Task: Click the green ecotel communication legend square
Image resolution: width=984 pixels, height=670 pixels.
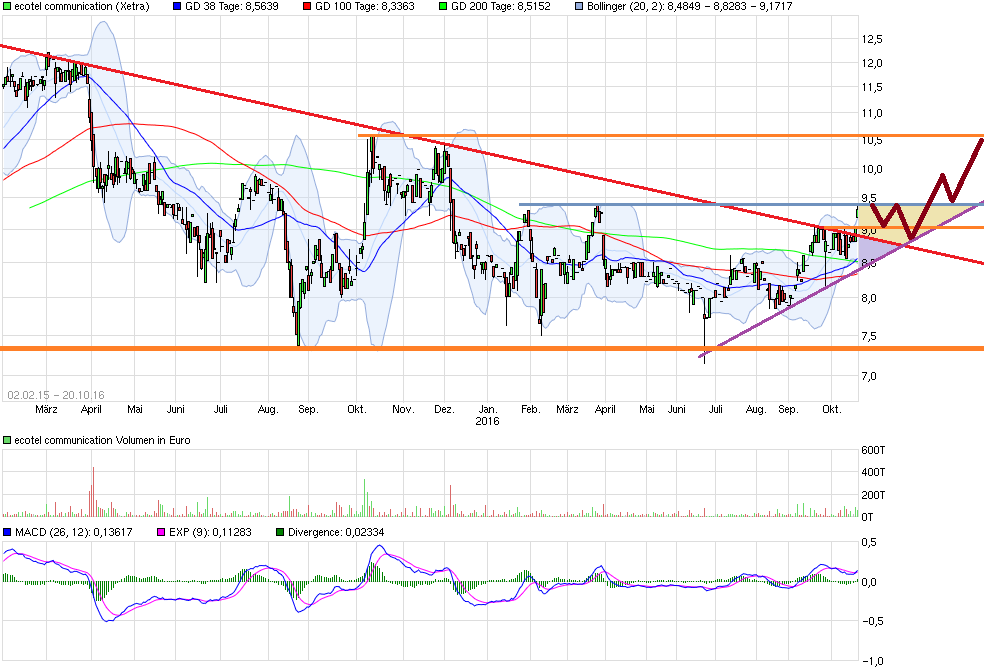Action: pyautogui.click(x=7, y=6)
